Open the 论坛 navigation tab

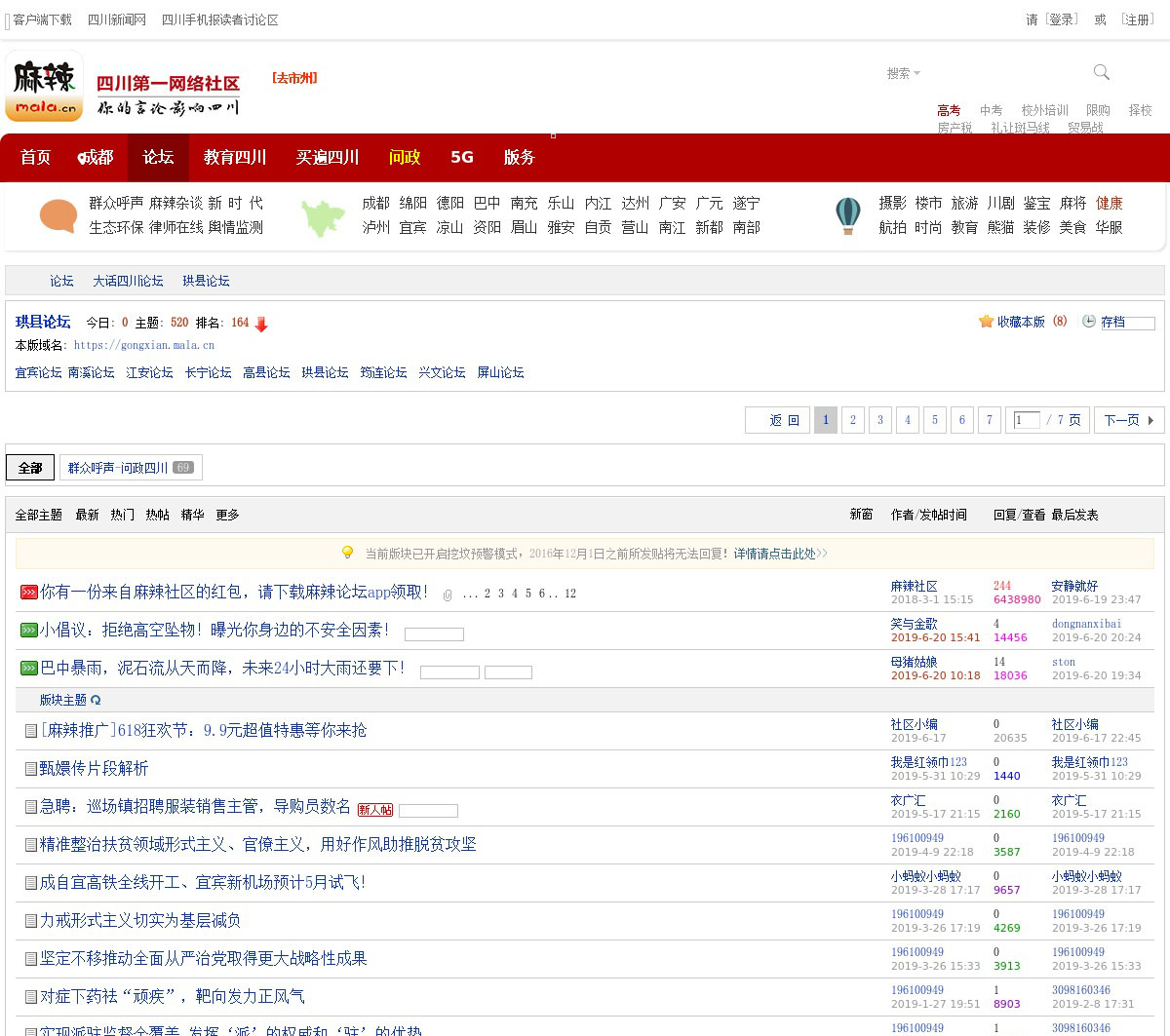tap(158, 157)
